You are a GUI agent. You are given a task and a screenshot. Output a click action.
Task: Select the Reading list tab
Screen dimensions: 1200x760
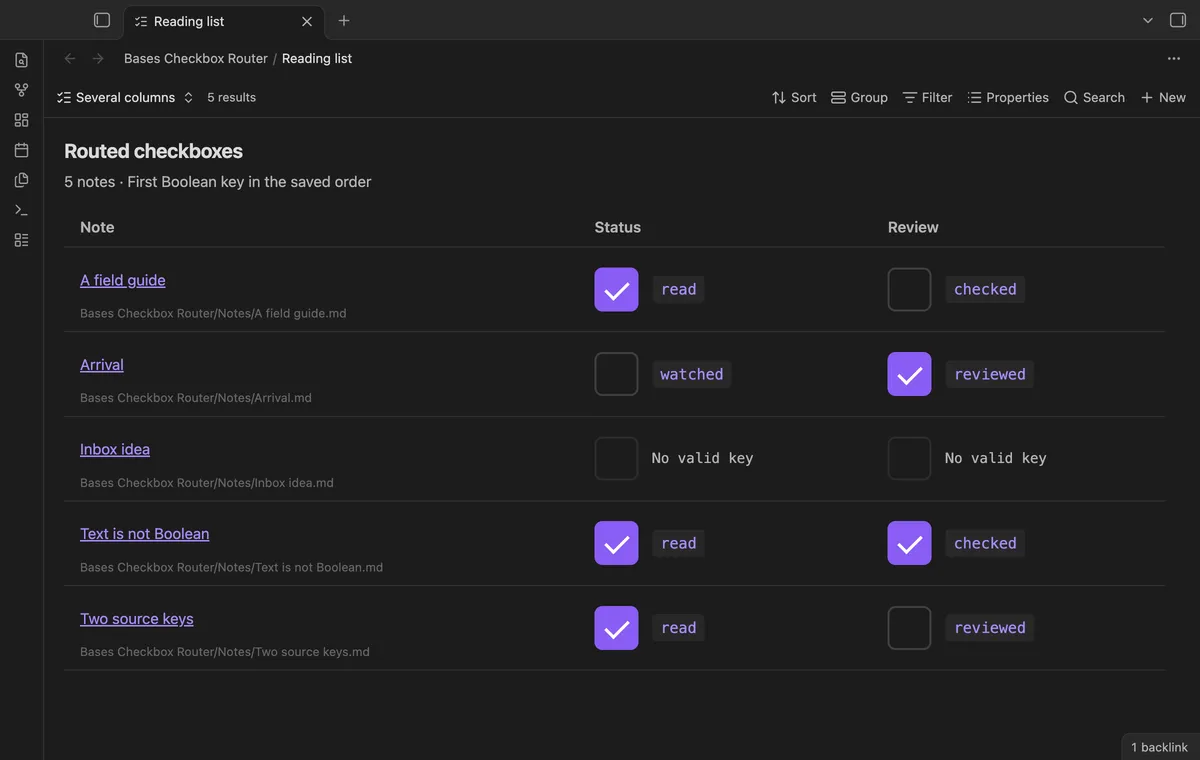tap(223, 21)
